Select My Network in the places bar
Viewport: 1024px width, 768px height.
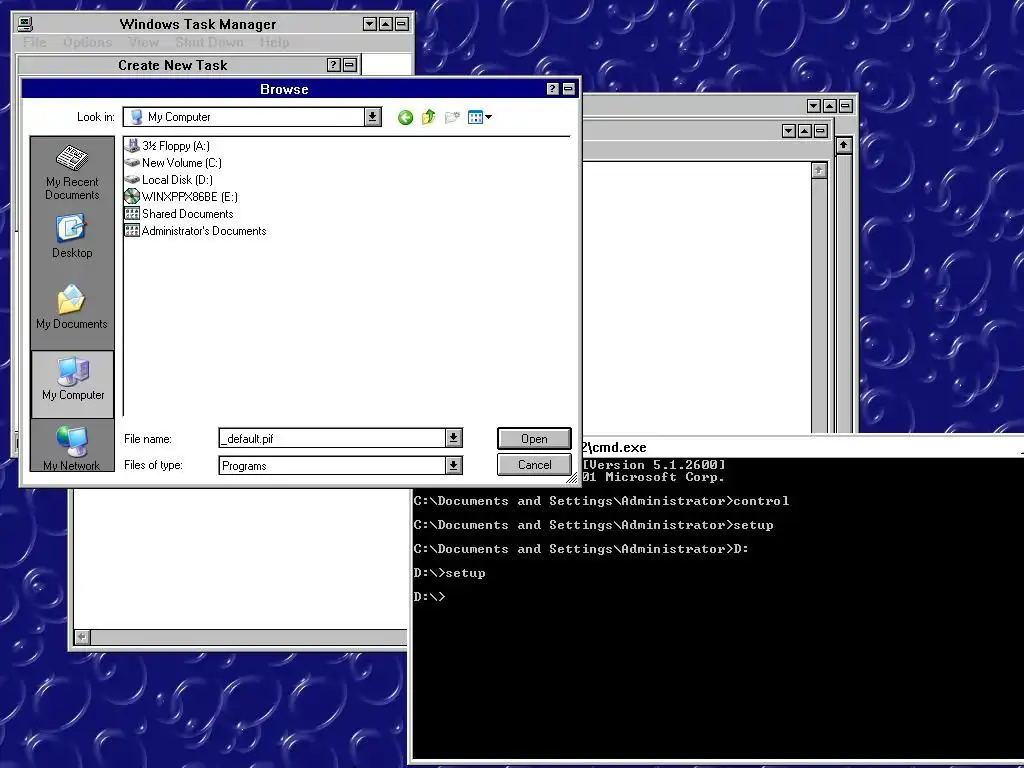[72, 448]
